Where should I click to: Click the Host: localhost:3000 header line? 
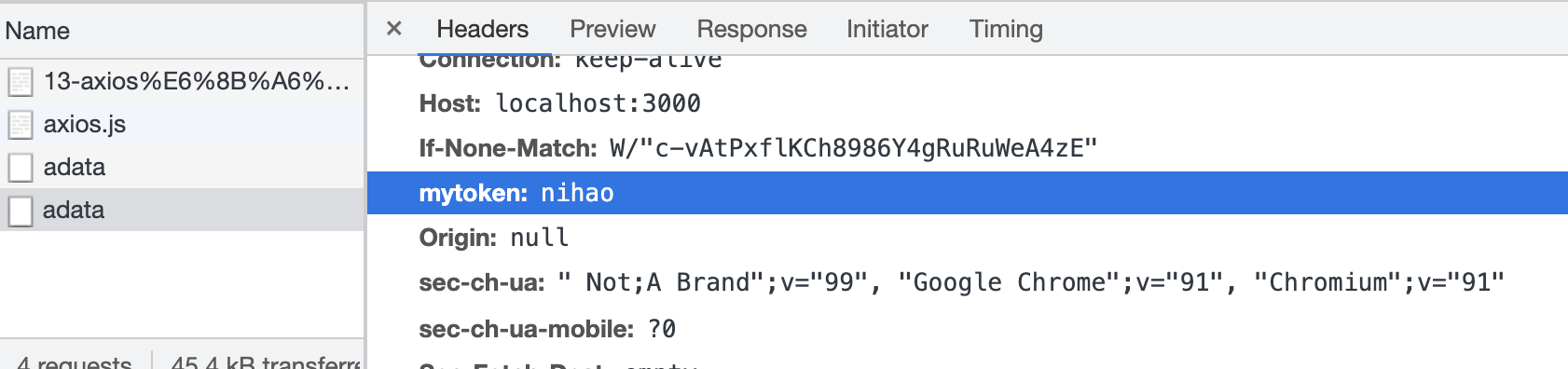coord(559,103)
